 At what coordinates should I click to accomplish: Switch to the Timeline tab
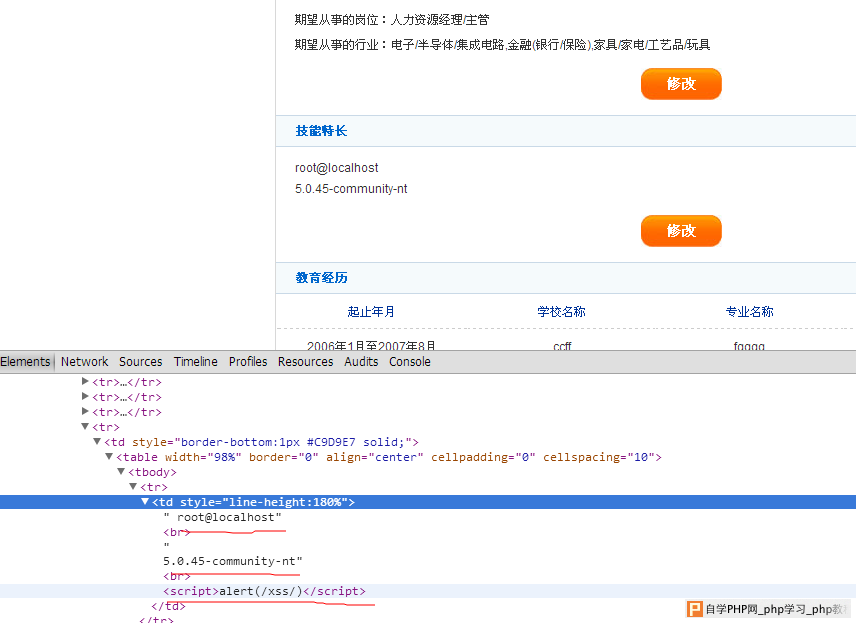point(195,361)
